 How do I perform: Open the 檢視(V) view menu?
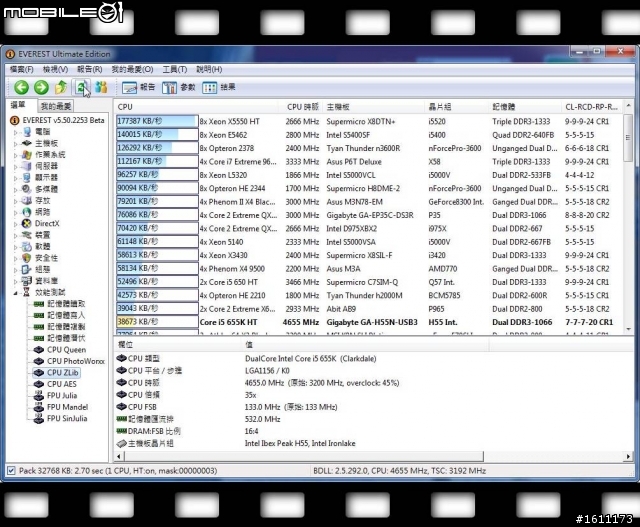[x=55, y=69]
